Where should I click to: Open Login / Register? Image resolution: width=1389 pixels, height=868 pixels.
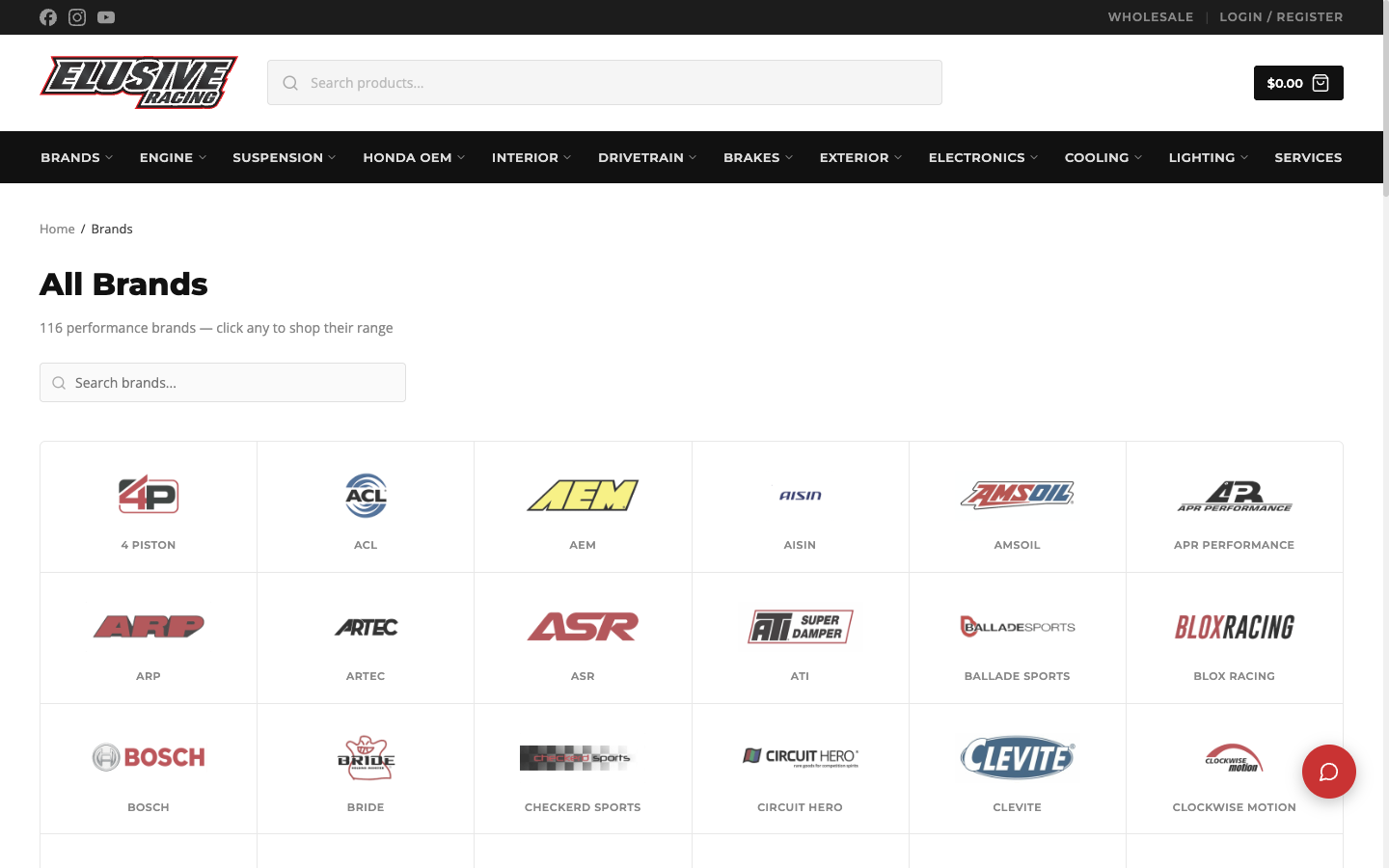(1281, 17)
